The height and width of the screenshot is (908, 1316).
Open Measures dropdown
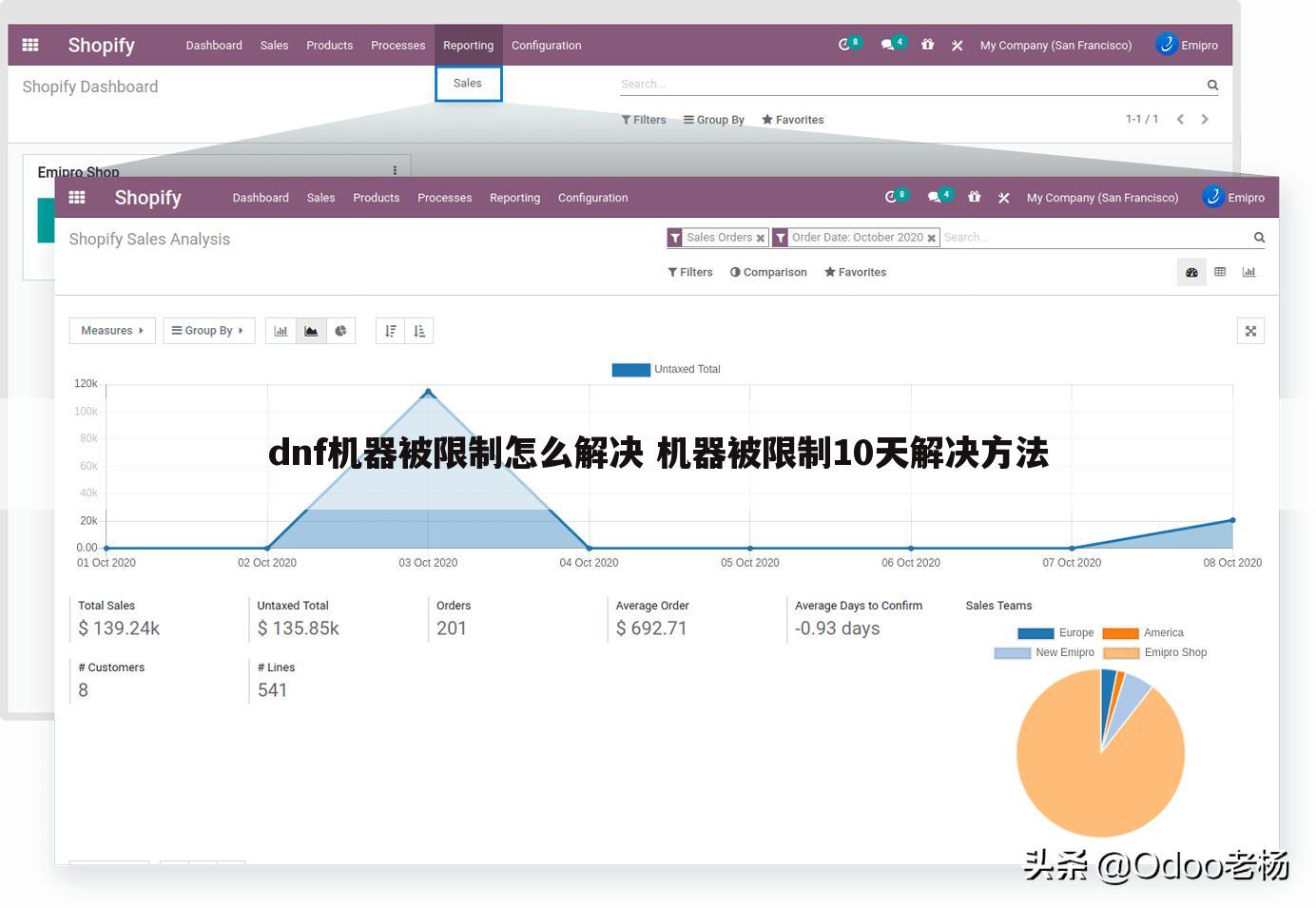pyautogui.click(x=112, y=331)
